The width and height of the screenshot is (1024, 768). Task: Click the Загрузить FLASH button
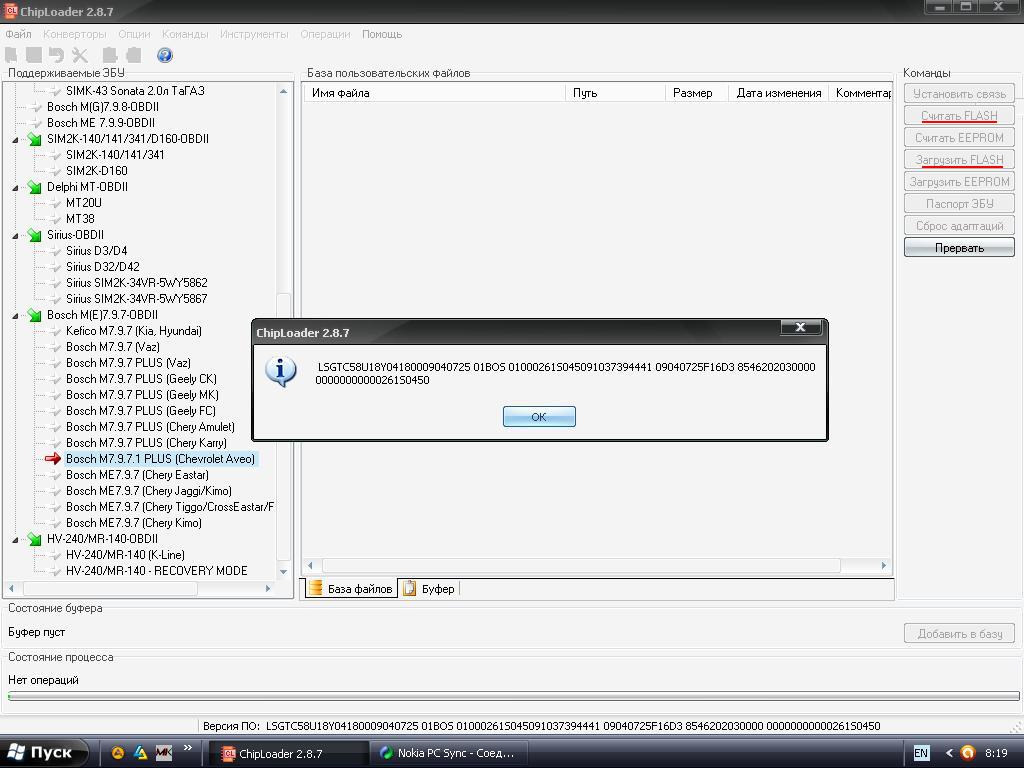(959, 159)
